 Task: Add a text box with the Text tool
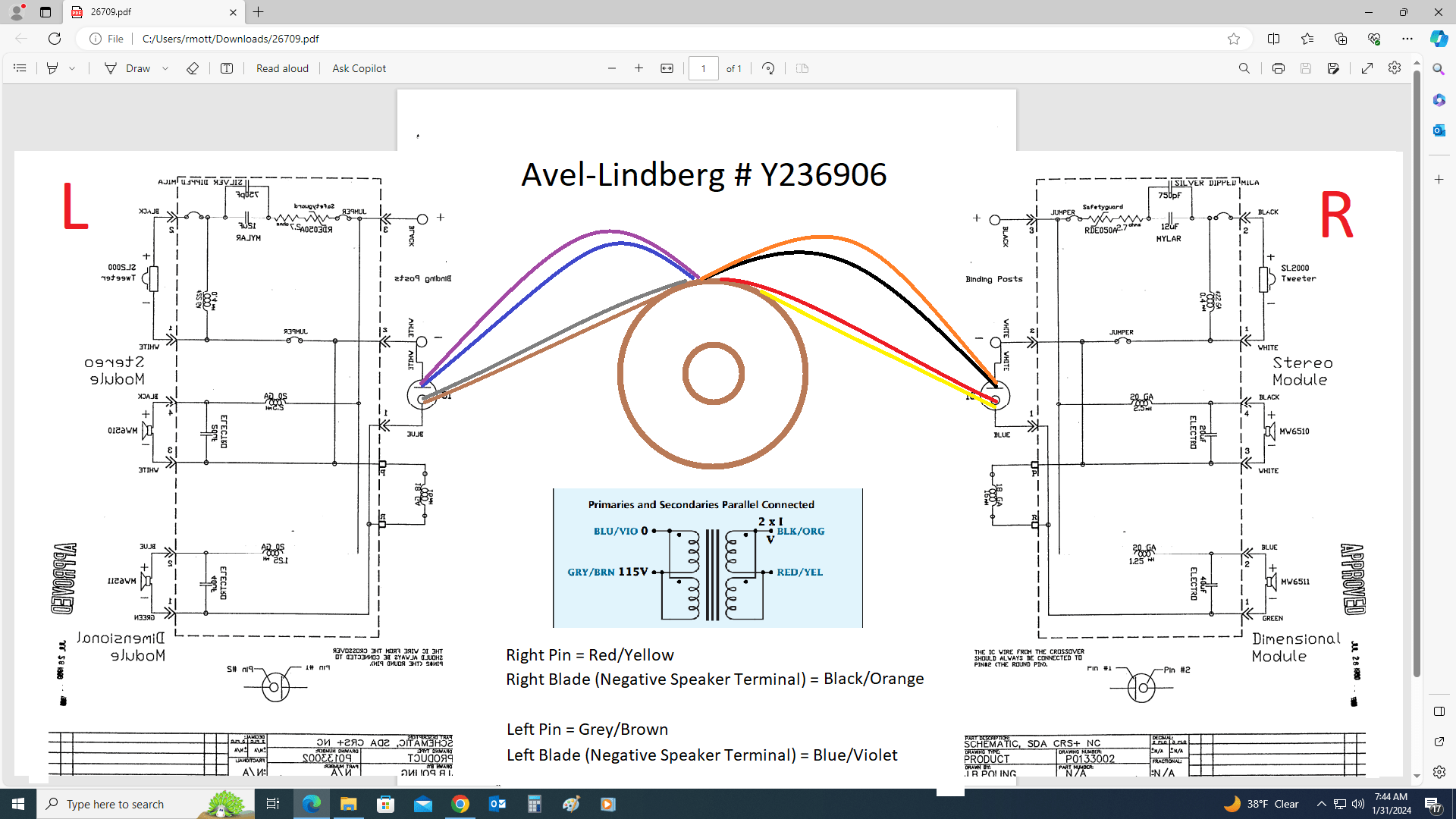[227, 68]
